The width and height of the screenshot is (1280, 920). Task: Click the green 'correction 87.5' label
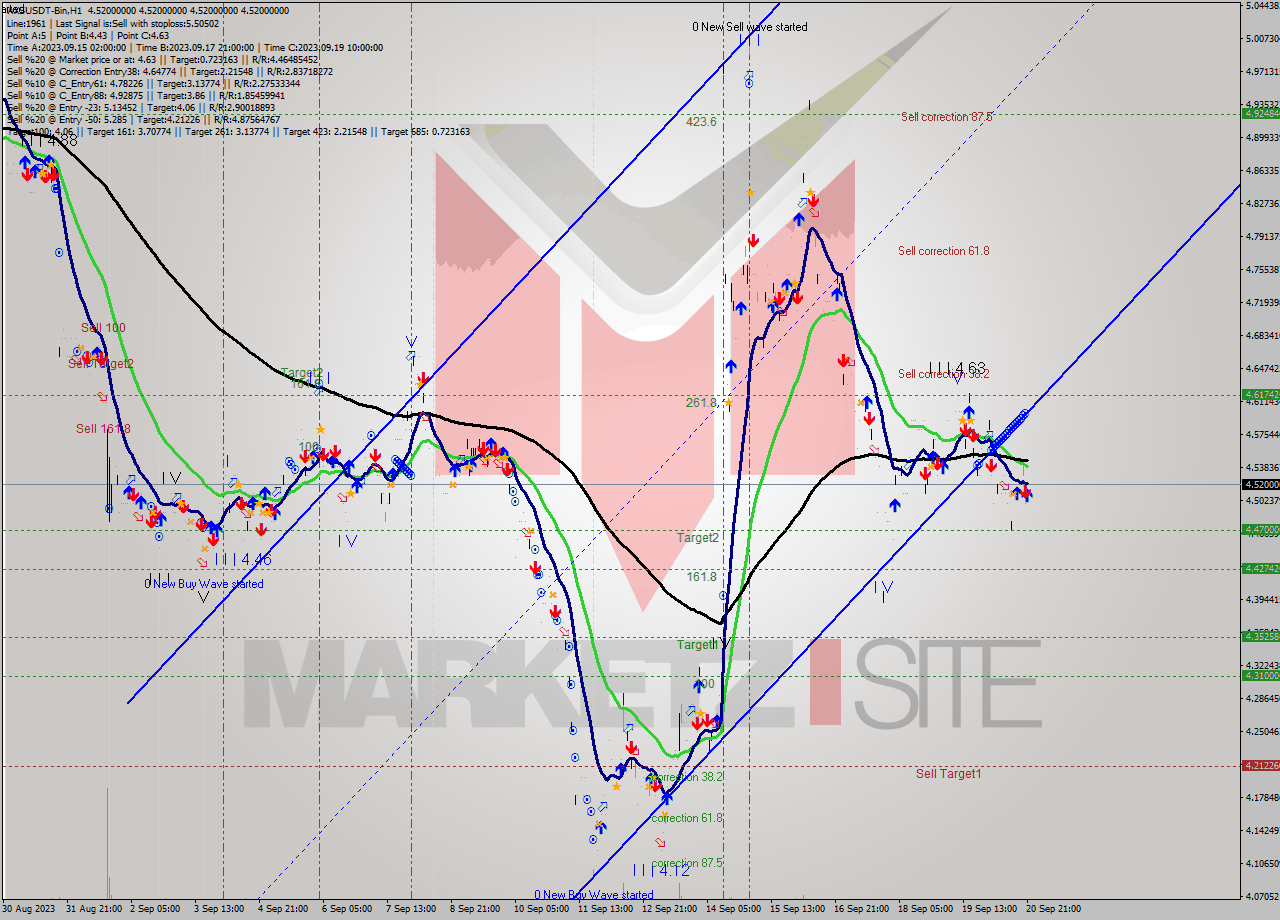(687, 863)
